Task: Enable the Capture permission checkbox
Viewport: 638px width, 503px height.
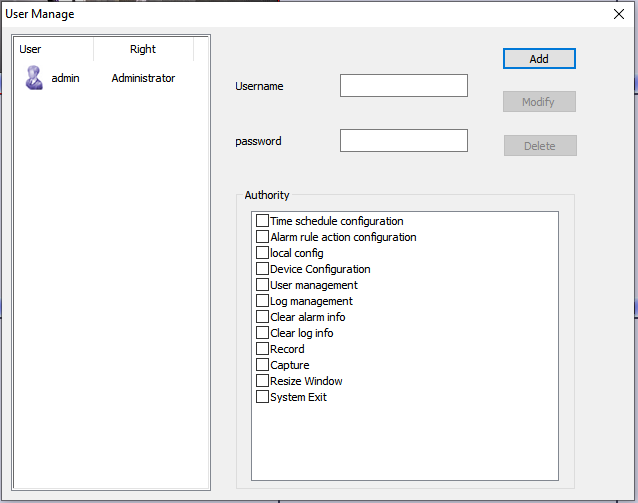Action: [x=263, y=365]
